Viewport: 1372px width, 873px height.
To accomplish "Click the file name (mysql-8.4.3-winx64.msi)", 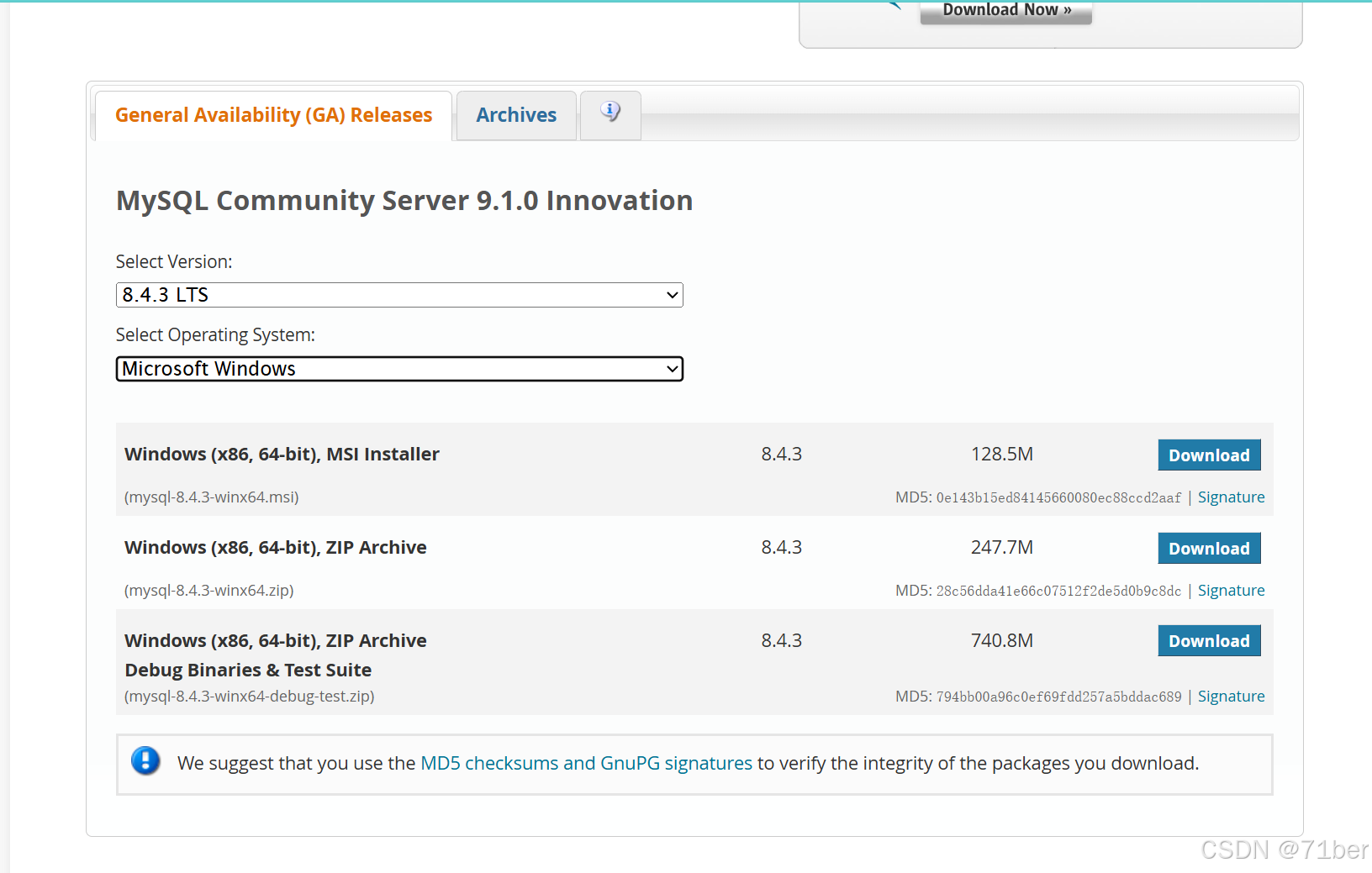I will tap(212, 497).
